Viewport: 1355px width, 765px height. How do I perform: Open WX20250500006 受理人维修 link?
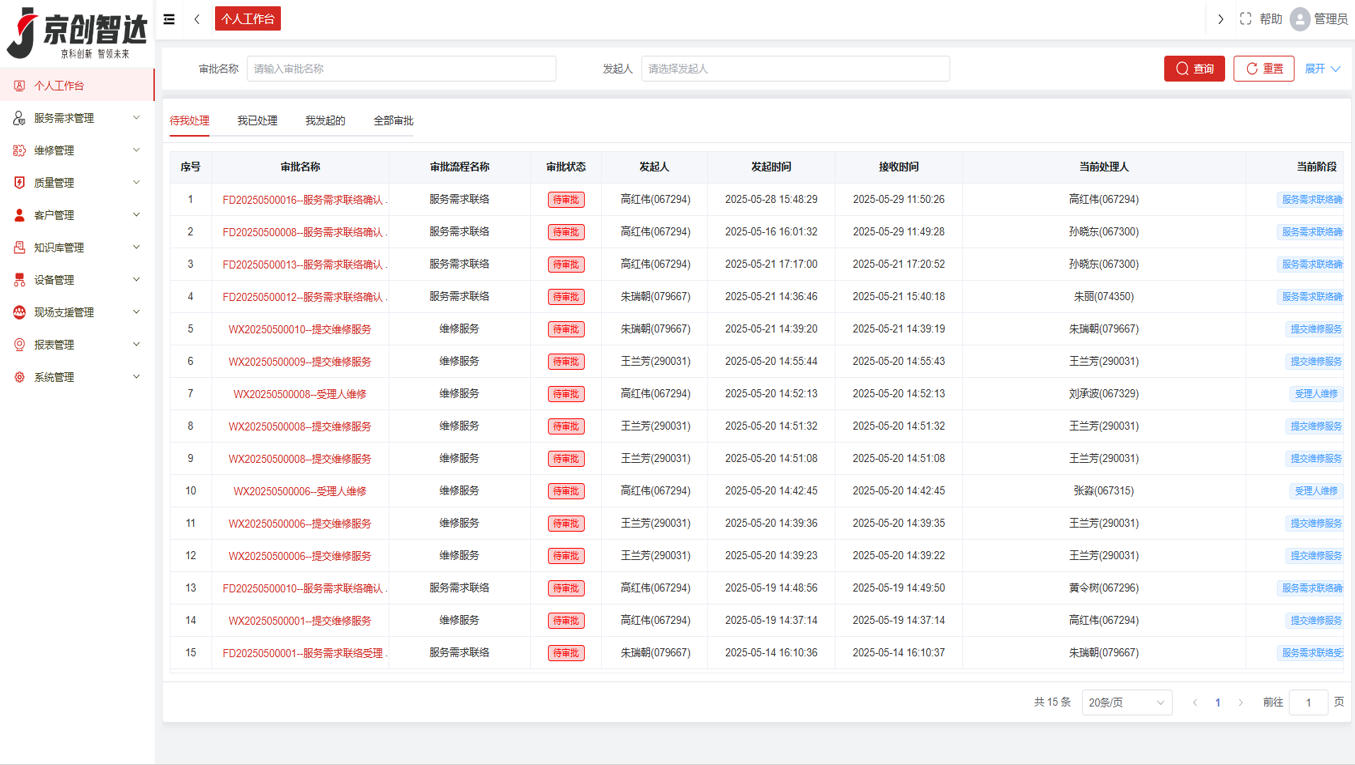[300, 491]
